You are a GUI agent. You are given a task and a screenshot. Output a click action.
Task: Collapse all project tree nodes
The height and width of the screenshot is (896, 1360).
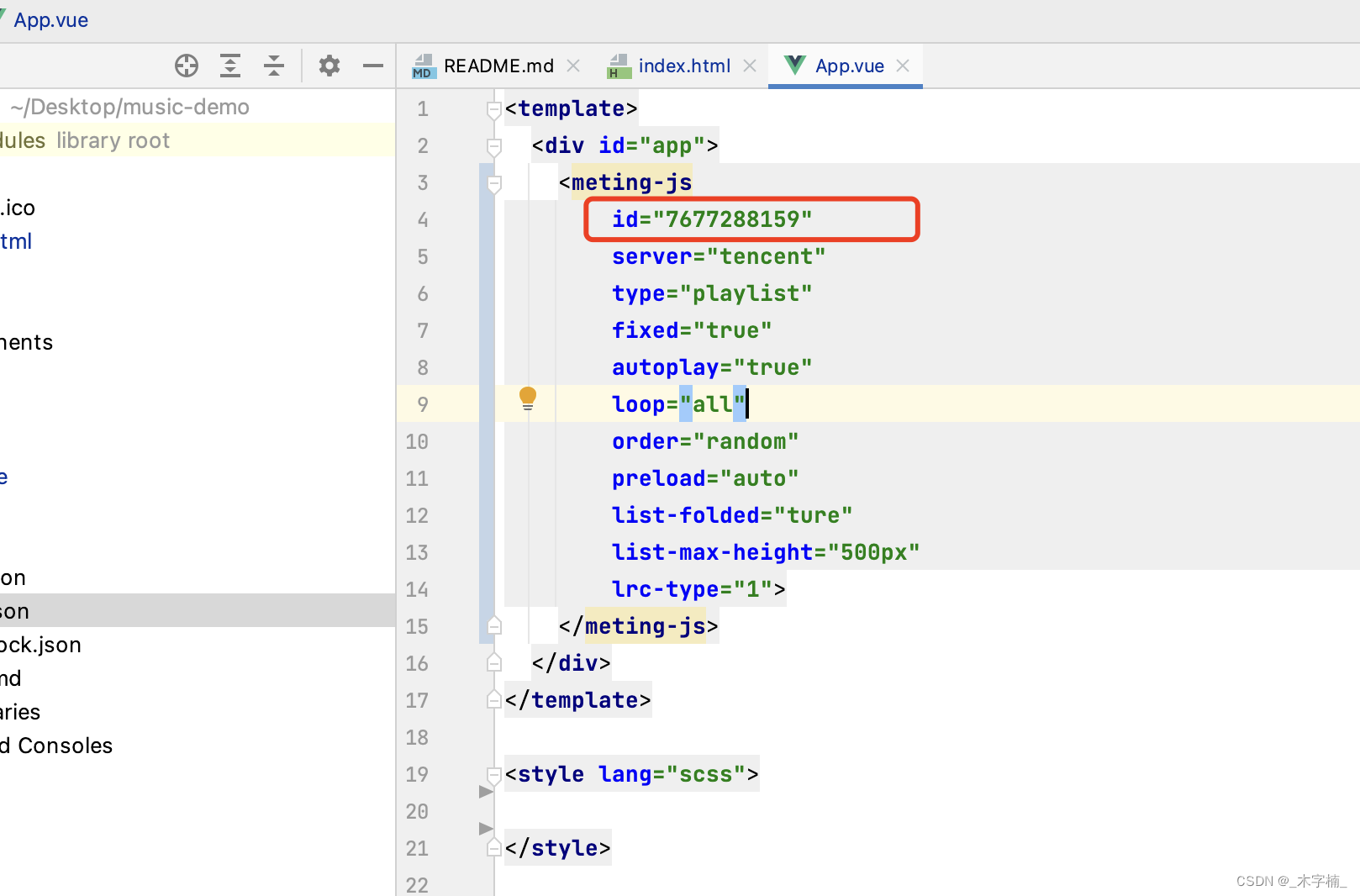274,66
